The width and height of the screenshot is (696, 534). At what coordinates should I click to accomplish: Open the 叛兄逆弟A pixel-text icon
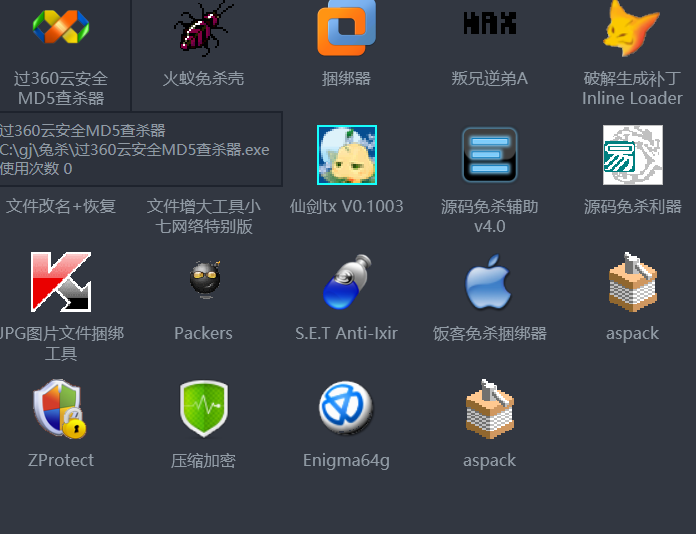pyautogui.click(x=490, y=23)
